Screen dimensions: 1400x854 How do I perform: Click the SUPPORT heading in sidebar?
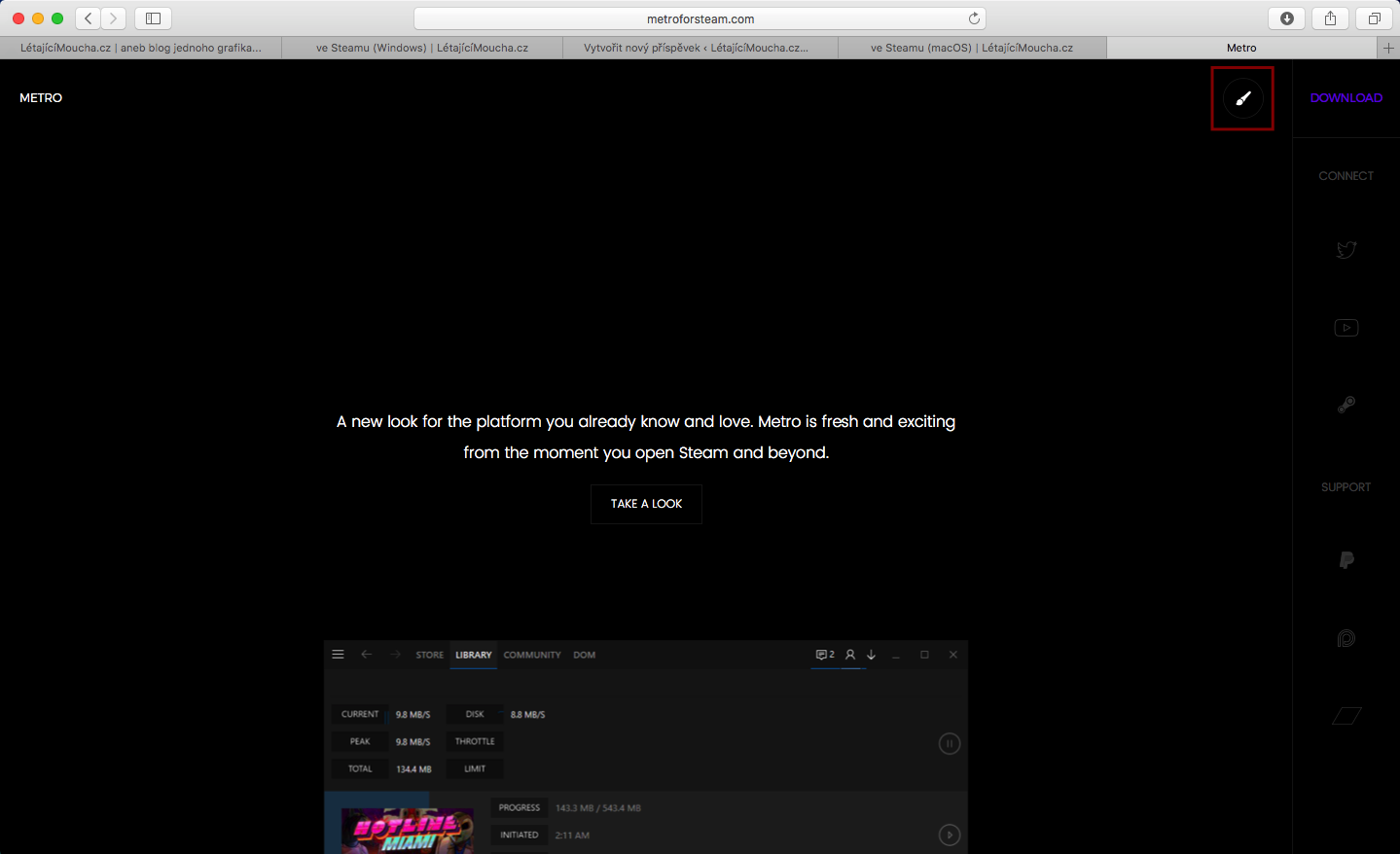point(1346,487)
